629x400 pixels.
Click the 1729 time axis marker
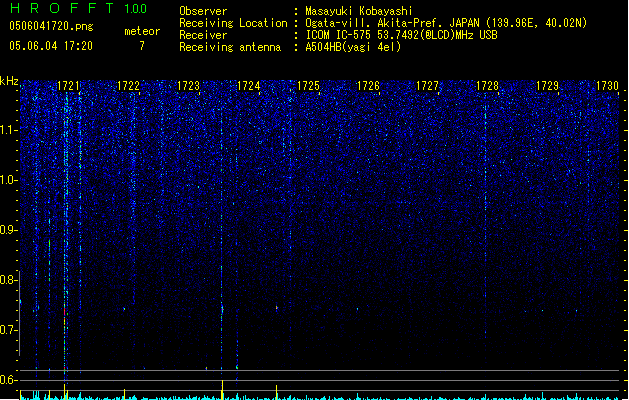[548, 86]
